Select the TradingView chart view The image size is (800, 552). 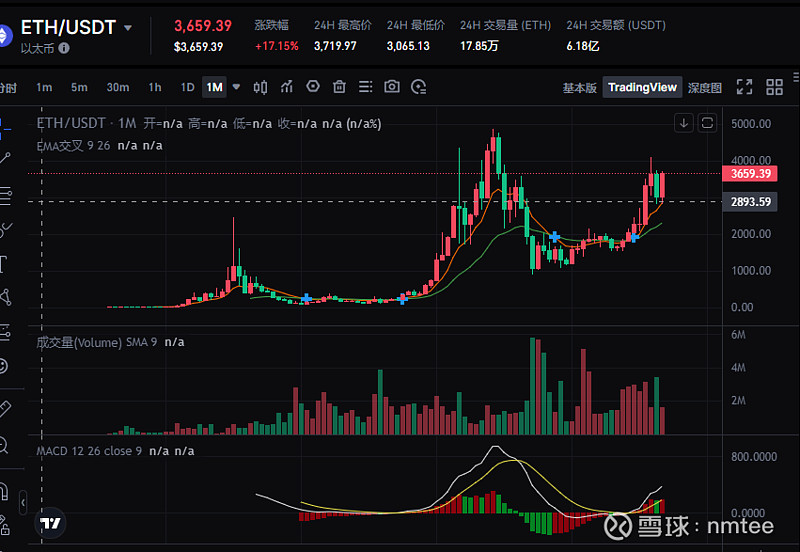pyautogui.click(x=642, y=87)
